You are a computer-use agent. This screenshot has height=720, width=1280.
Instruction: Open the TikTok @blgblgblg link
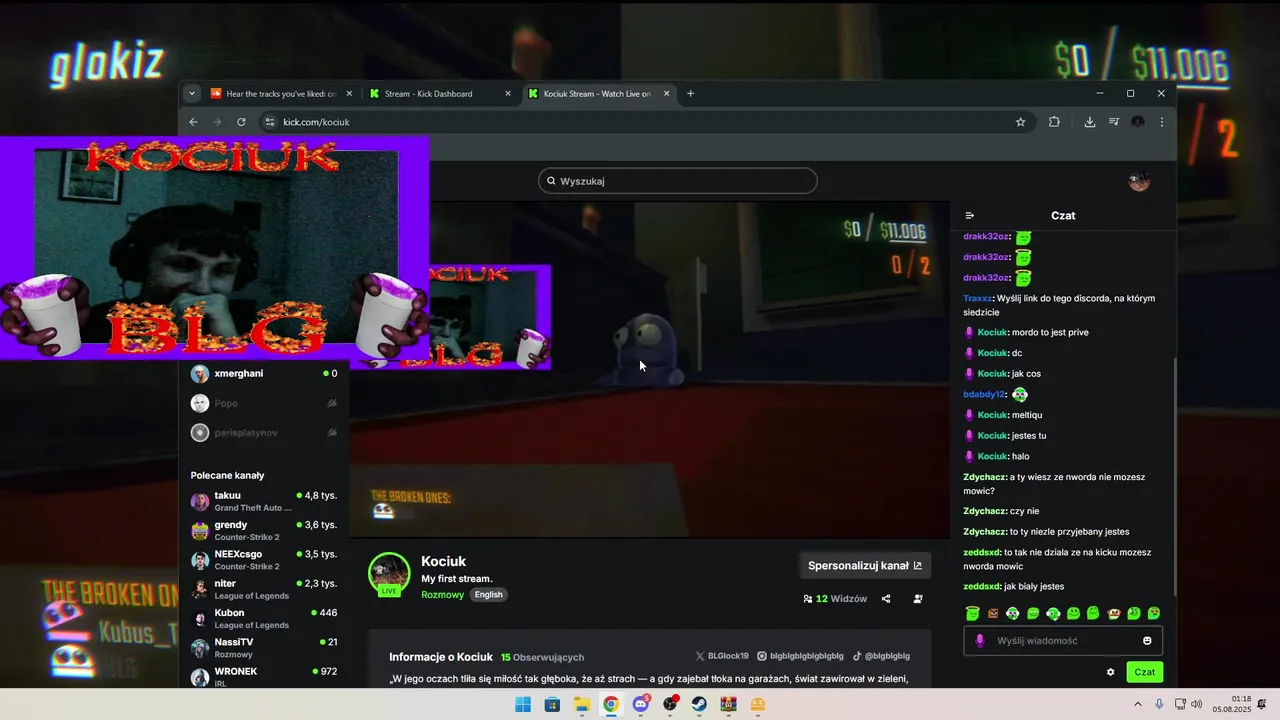881,656
